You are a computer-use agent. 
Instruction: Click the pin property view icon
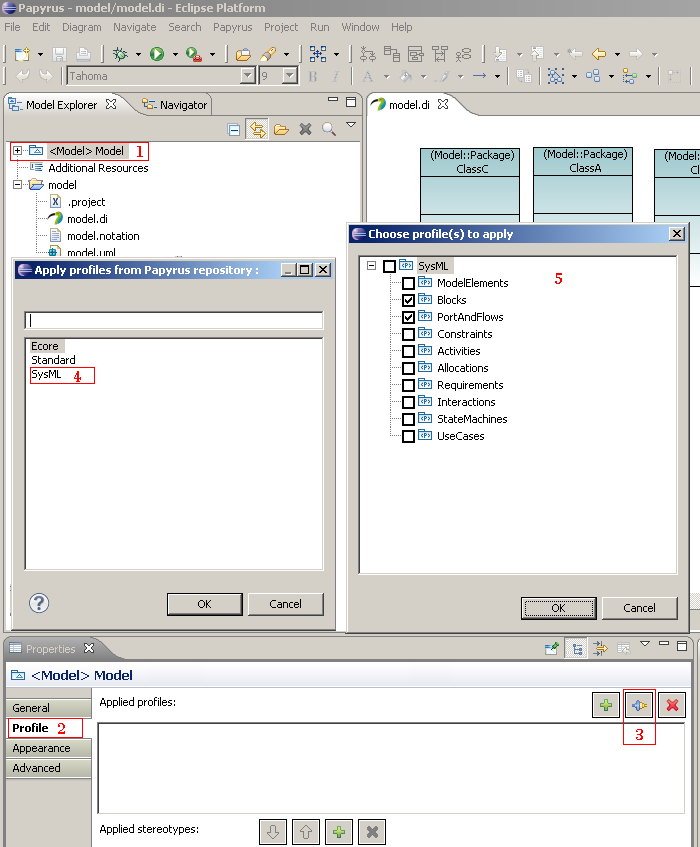[551, 648]
